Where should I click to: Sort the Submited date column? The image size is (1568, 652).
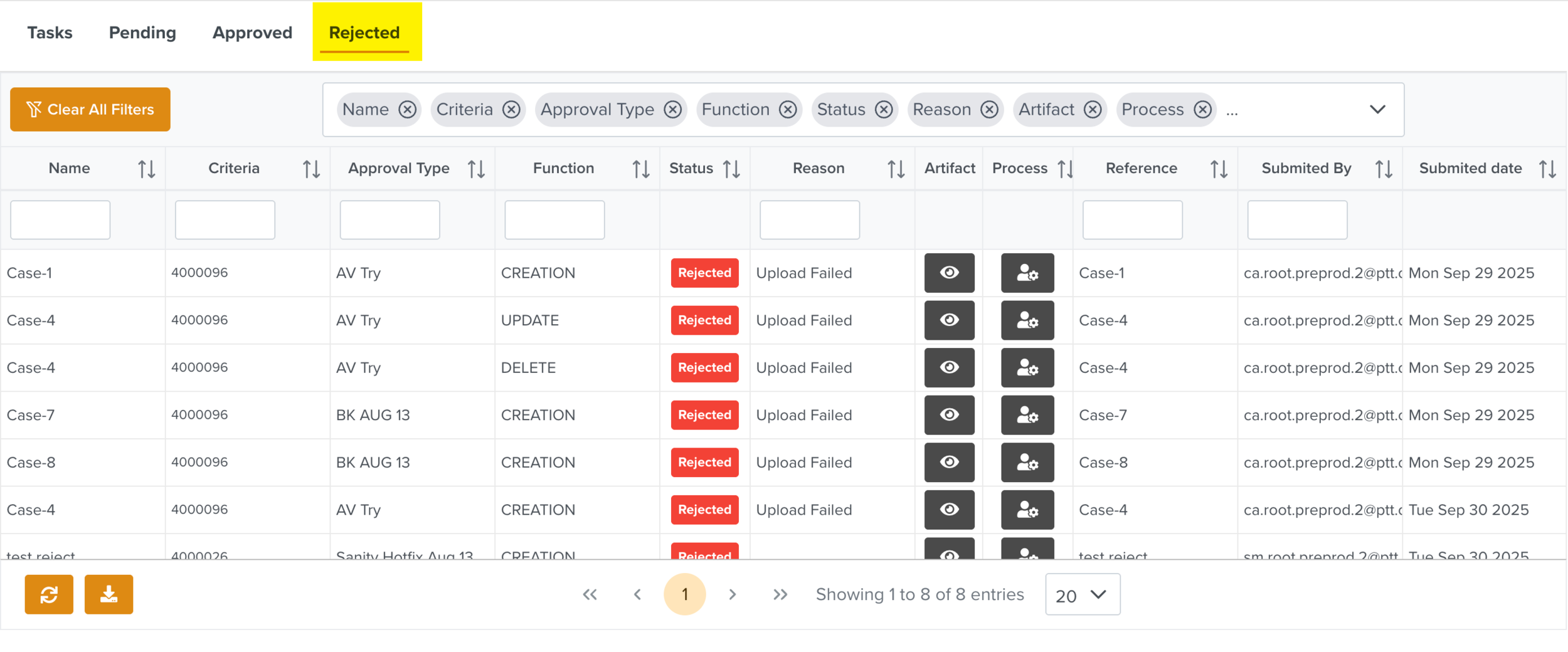click(x=1547, y=169)
